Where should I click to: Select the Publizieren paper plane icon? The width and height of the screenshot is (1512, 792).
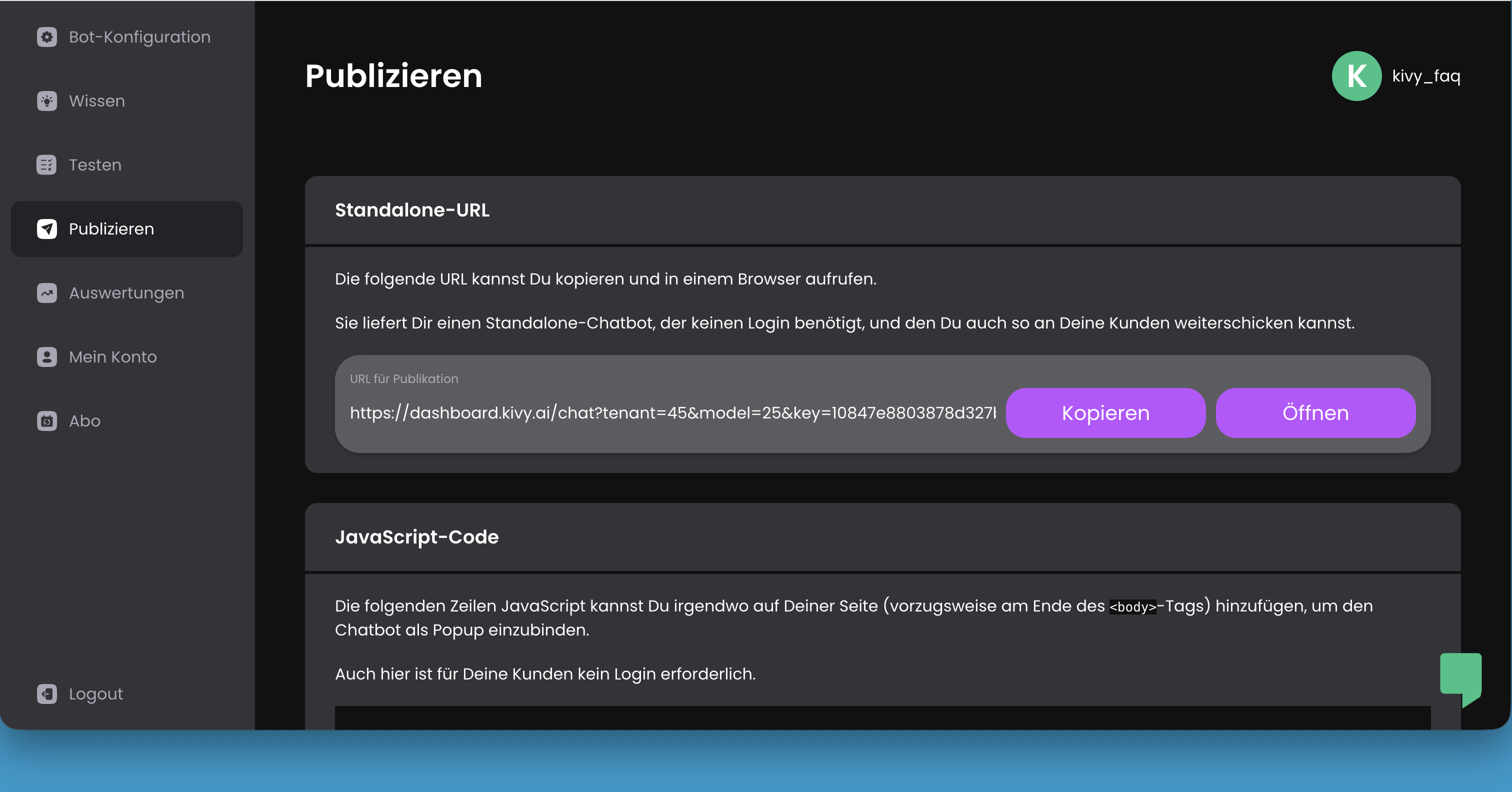[46, 229]
